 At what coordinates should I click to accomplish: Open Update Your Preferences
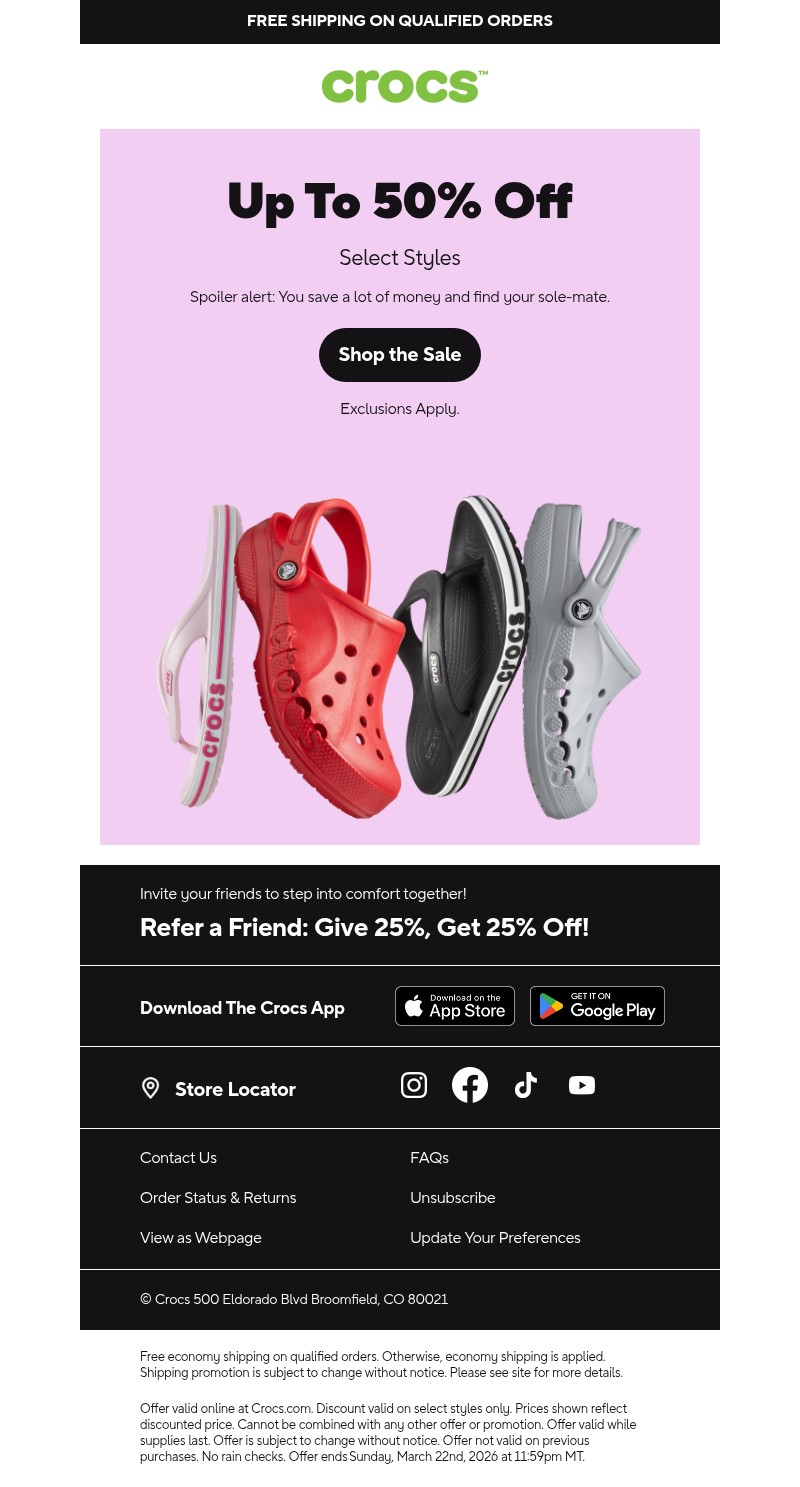tap(495, 1237)
